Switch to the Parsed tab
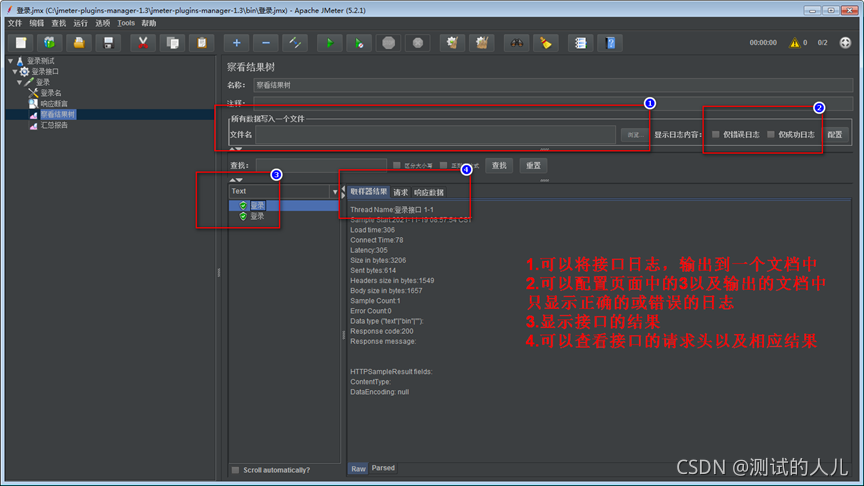This screenshot has height=486, width=864. click(x=383, y=468)
